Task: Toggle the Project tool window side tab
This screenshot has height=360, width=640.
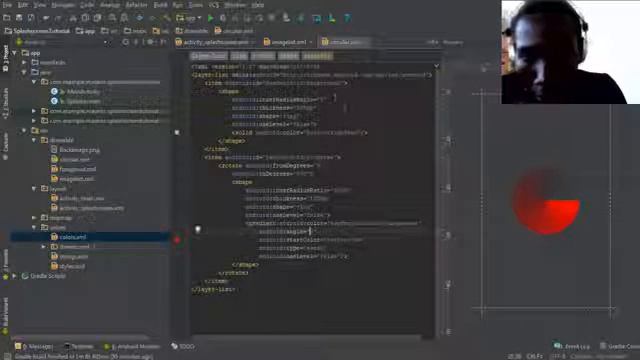Action: click(5, 58)
